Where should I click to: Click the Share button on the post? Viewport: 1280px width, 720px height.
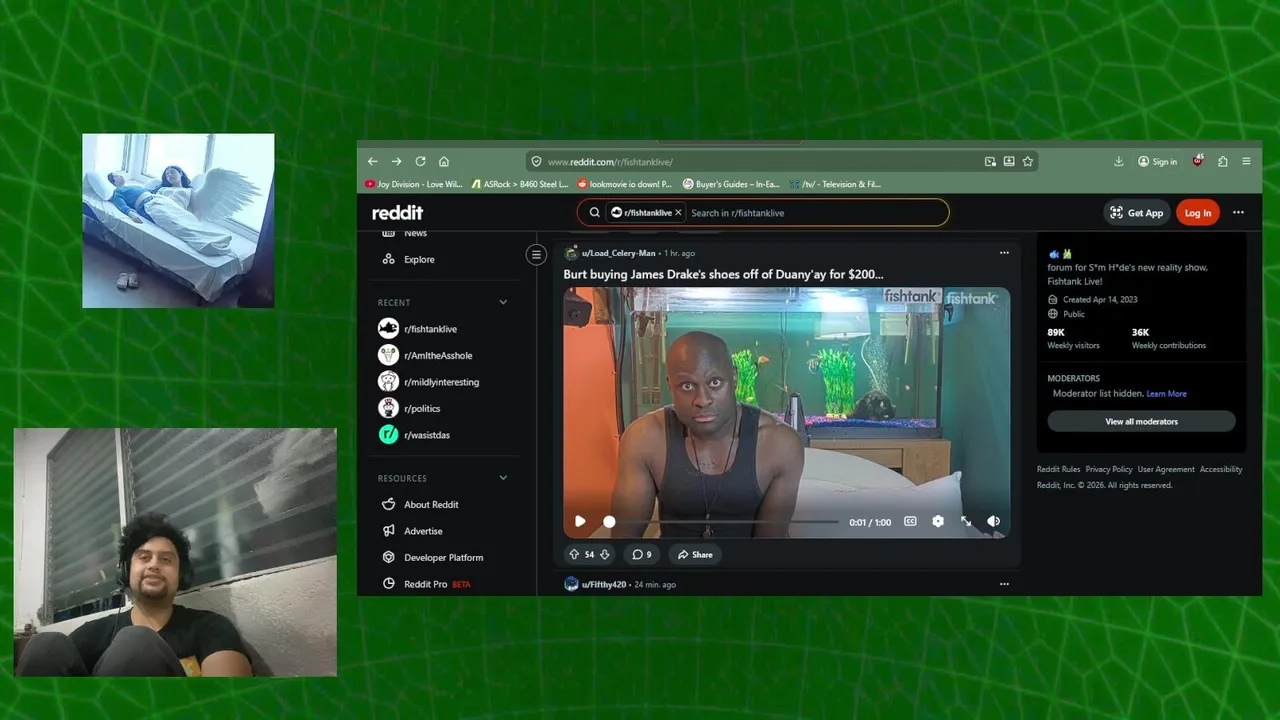(x=694, y=554)
